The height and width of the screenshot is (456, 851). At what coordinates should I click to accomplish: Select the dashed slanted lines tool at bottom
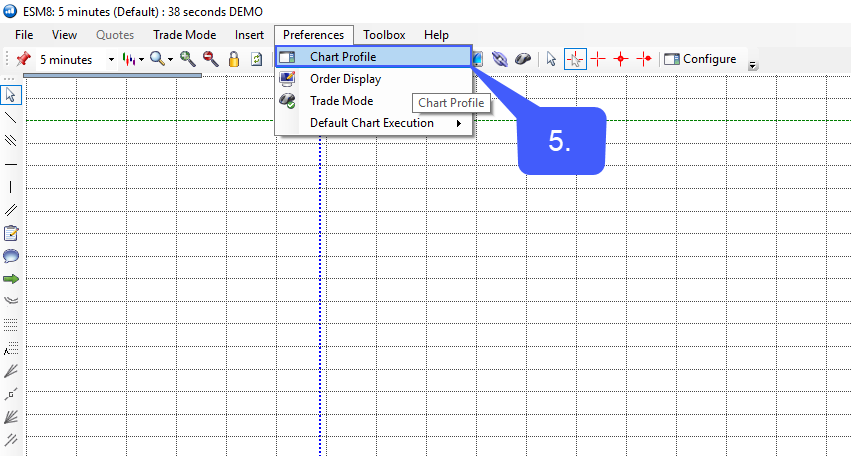click(11, 439)
